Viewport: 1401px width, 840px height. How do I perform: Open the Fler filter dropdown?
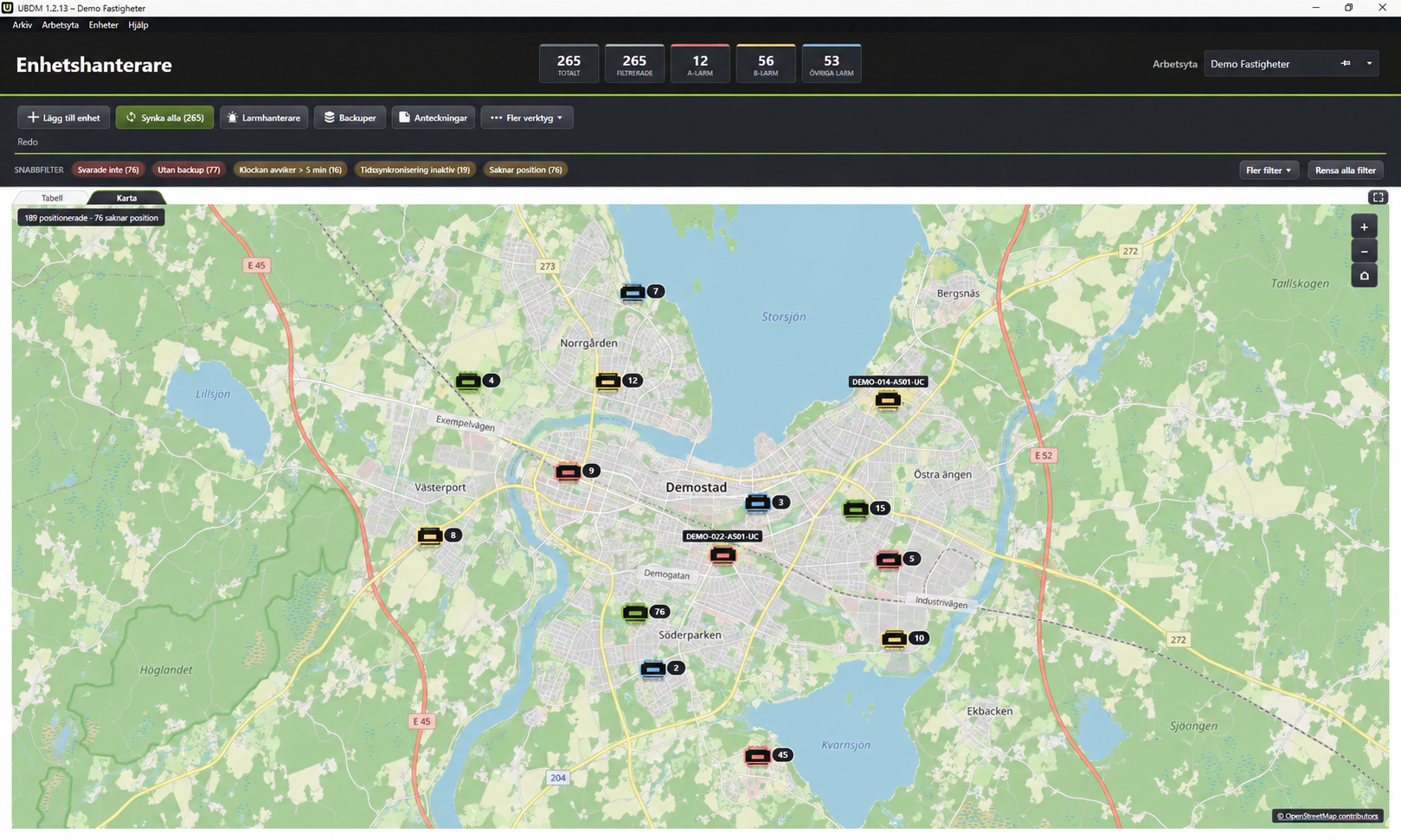pos(1269,170)
